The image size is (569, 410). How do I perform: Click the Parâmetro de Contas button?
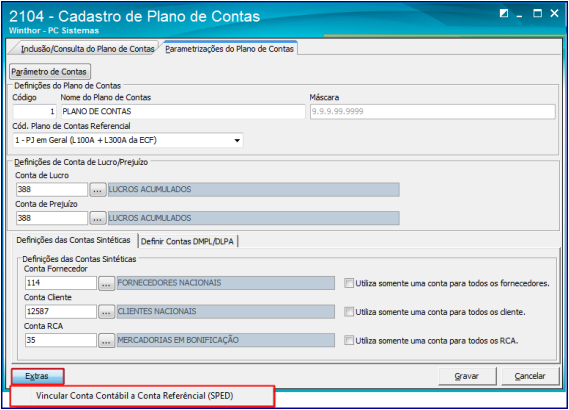pyautogui.click(x=49, y=72)
